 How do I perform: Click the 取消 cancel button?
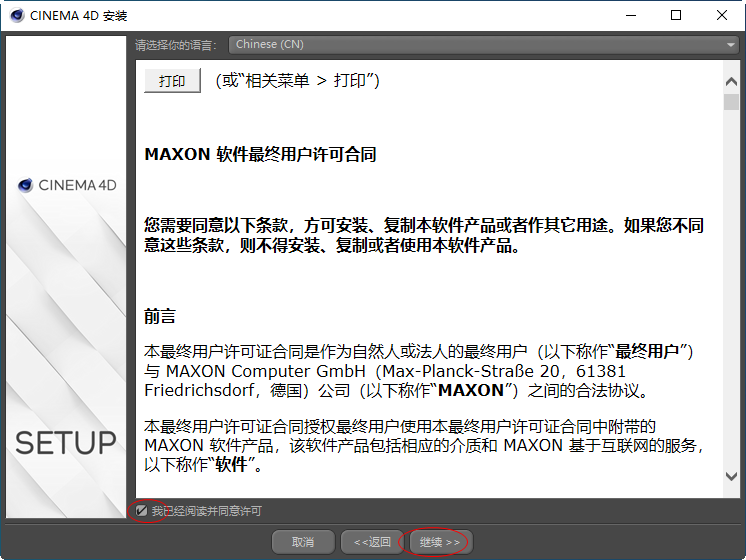tap(303, 542)
